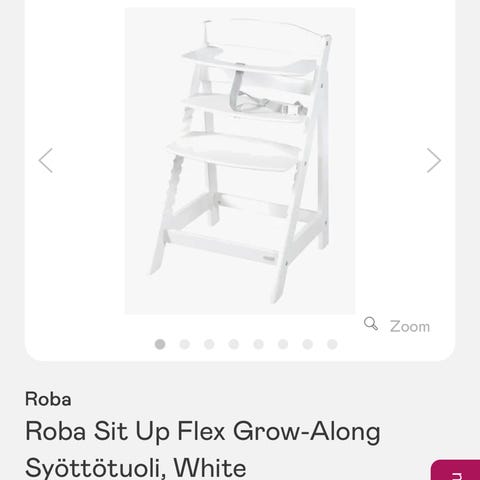480x480 pixels.
Task: Advance to next product photo with right arrow
Action: point(434,160)
